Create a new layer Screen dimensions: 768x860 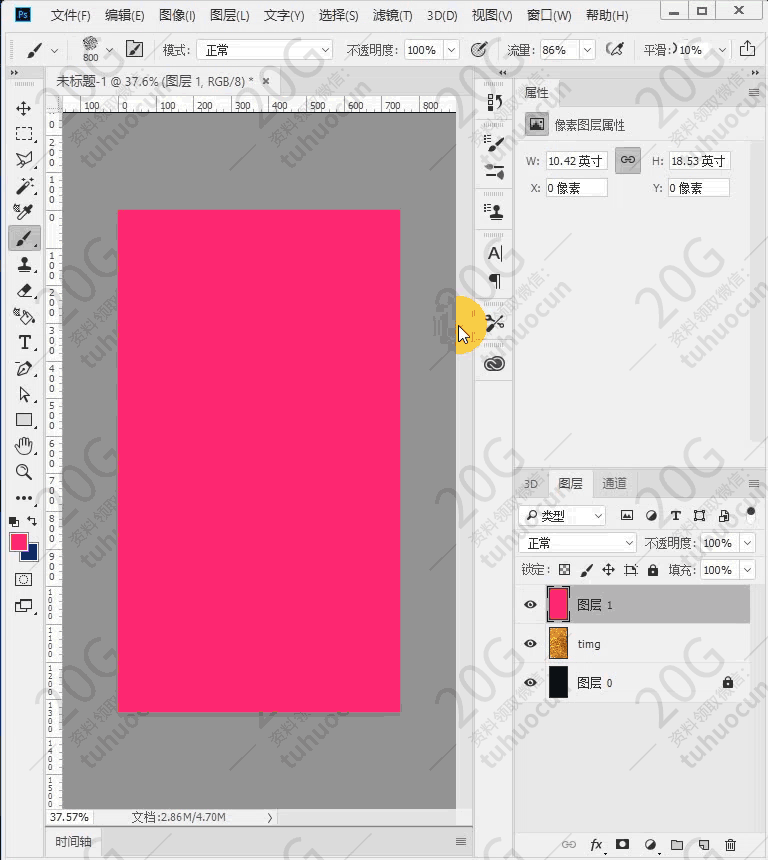click(704, 845)
